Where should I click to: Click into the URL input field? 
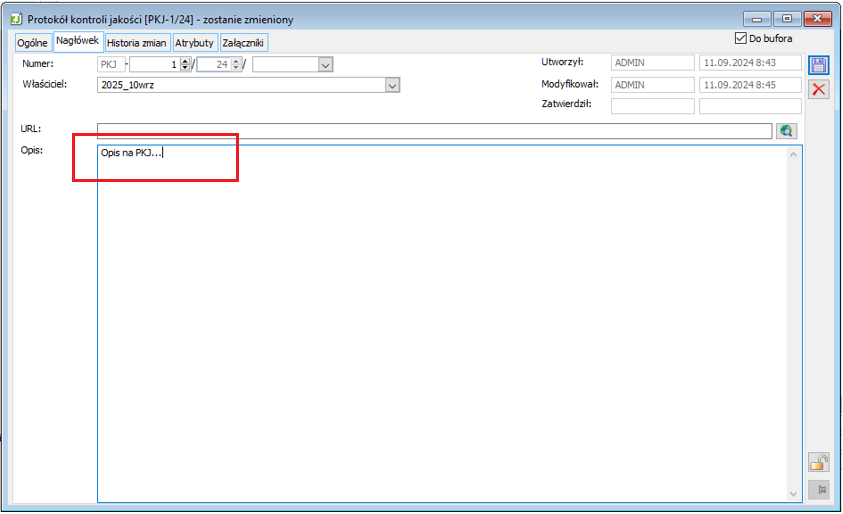(x=434, y=131)
